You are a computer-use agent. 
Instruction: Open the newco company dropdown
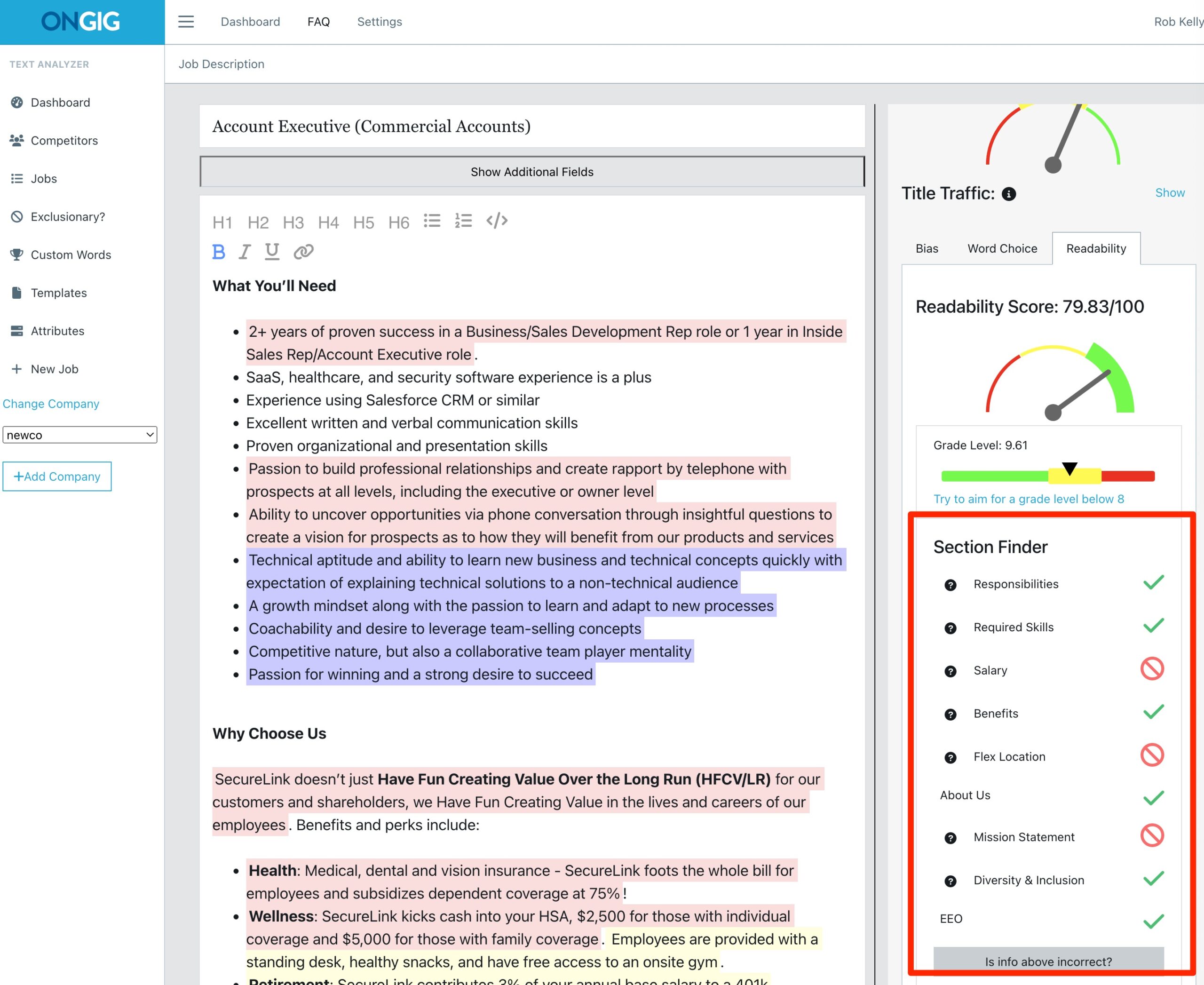click(x=80, y=435)
